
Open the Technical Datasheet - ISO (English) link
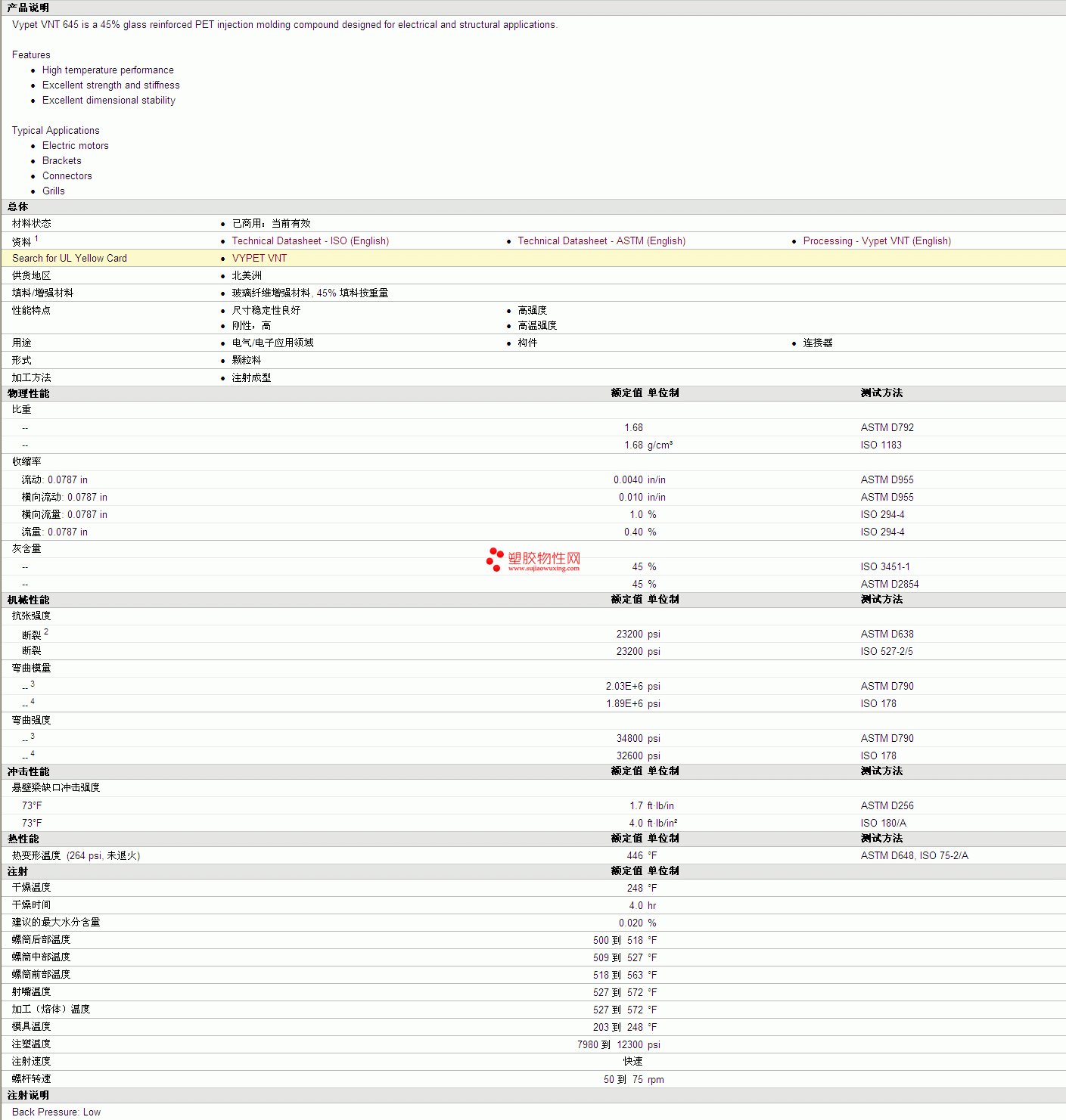point(310,241)
